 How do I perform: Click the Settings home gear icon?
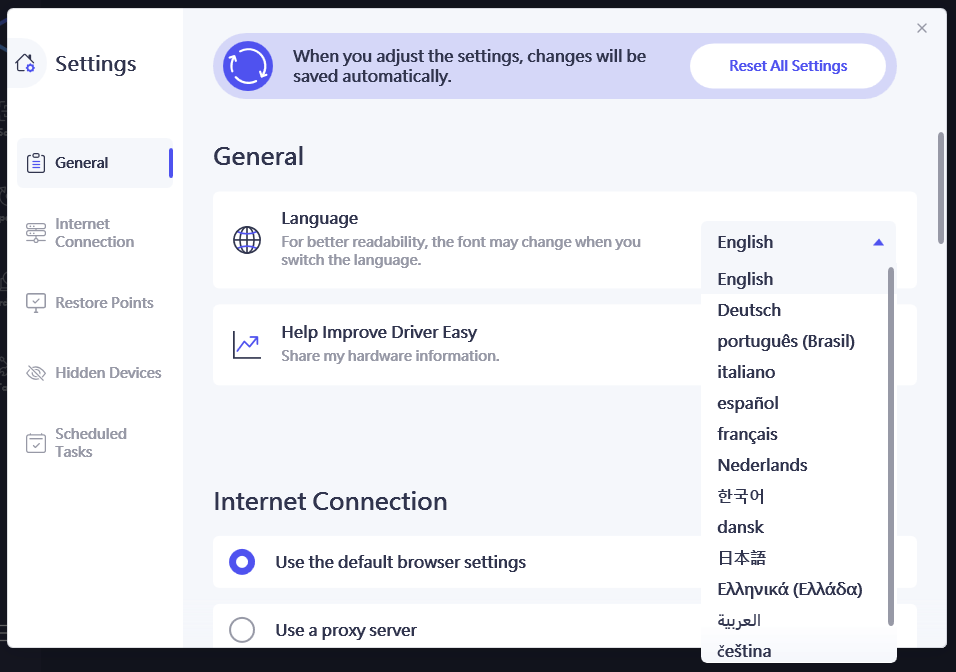pyautogui.click(x=26, y=63)
